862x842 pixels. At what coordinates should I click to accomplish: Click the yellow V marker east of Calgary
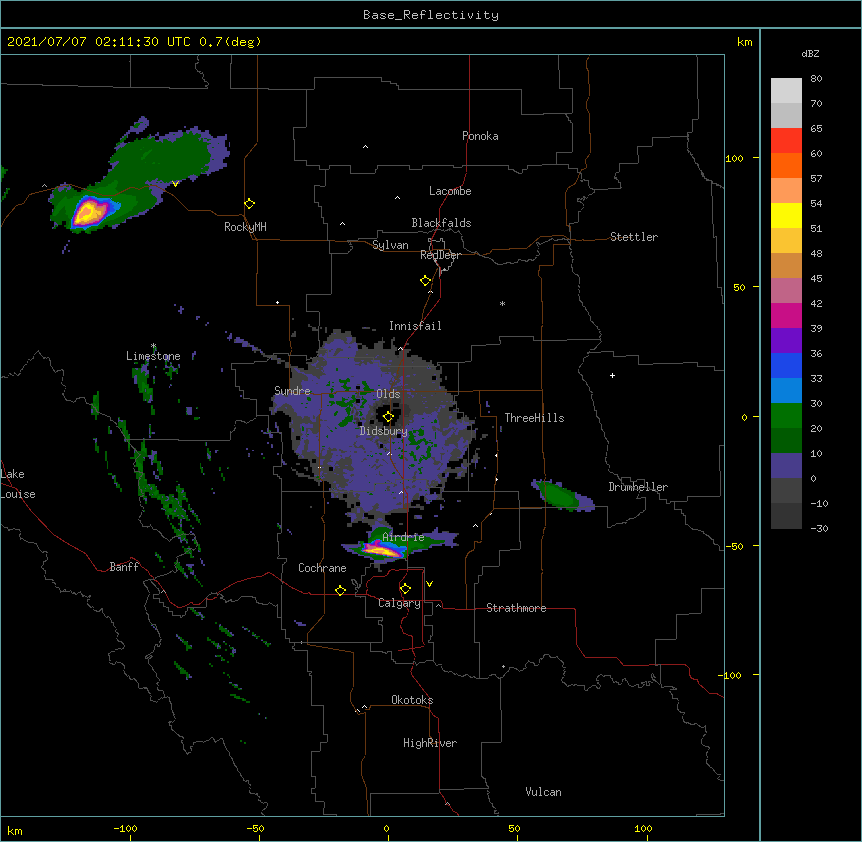click(x=429, y=584)
